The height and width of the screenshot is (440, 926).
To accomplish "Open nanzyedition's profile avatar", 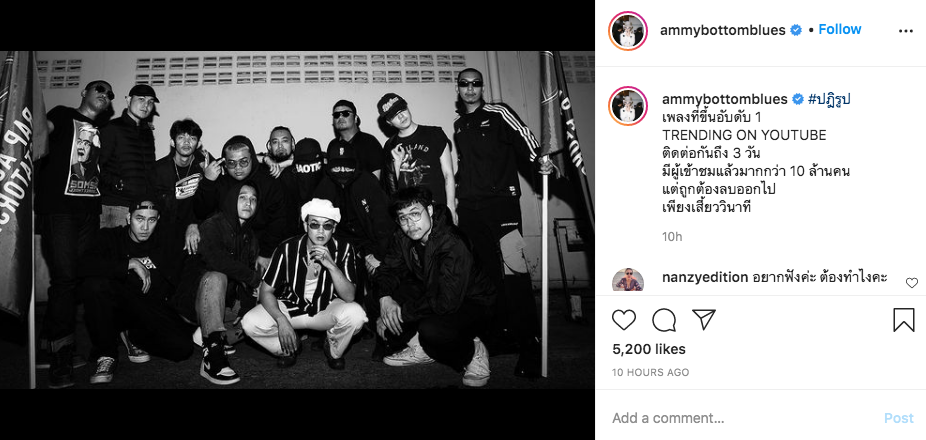I will pyautogui.click(x=627, y=279).
